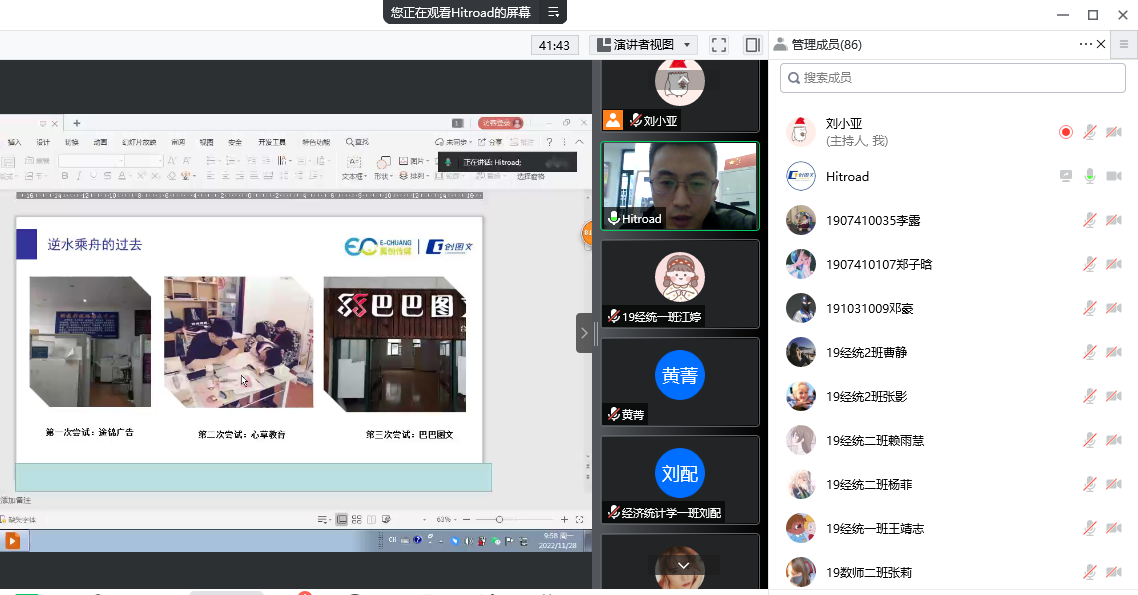Viewport: 1138px width, 595px height.
Task: Click the red recording indicator for 刘小亚
Action: [x=1066, y=132]
